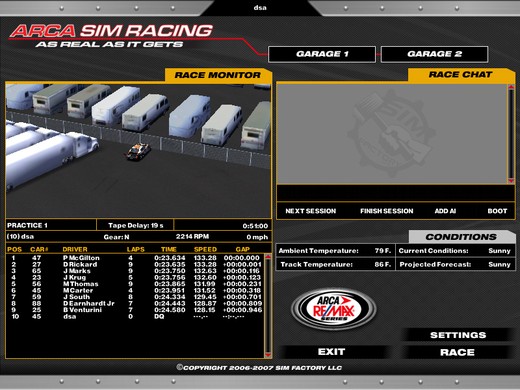Click the race chat up scroll arrow
Image resolution: width=520 pixels, height=390 pixels.
511,87
